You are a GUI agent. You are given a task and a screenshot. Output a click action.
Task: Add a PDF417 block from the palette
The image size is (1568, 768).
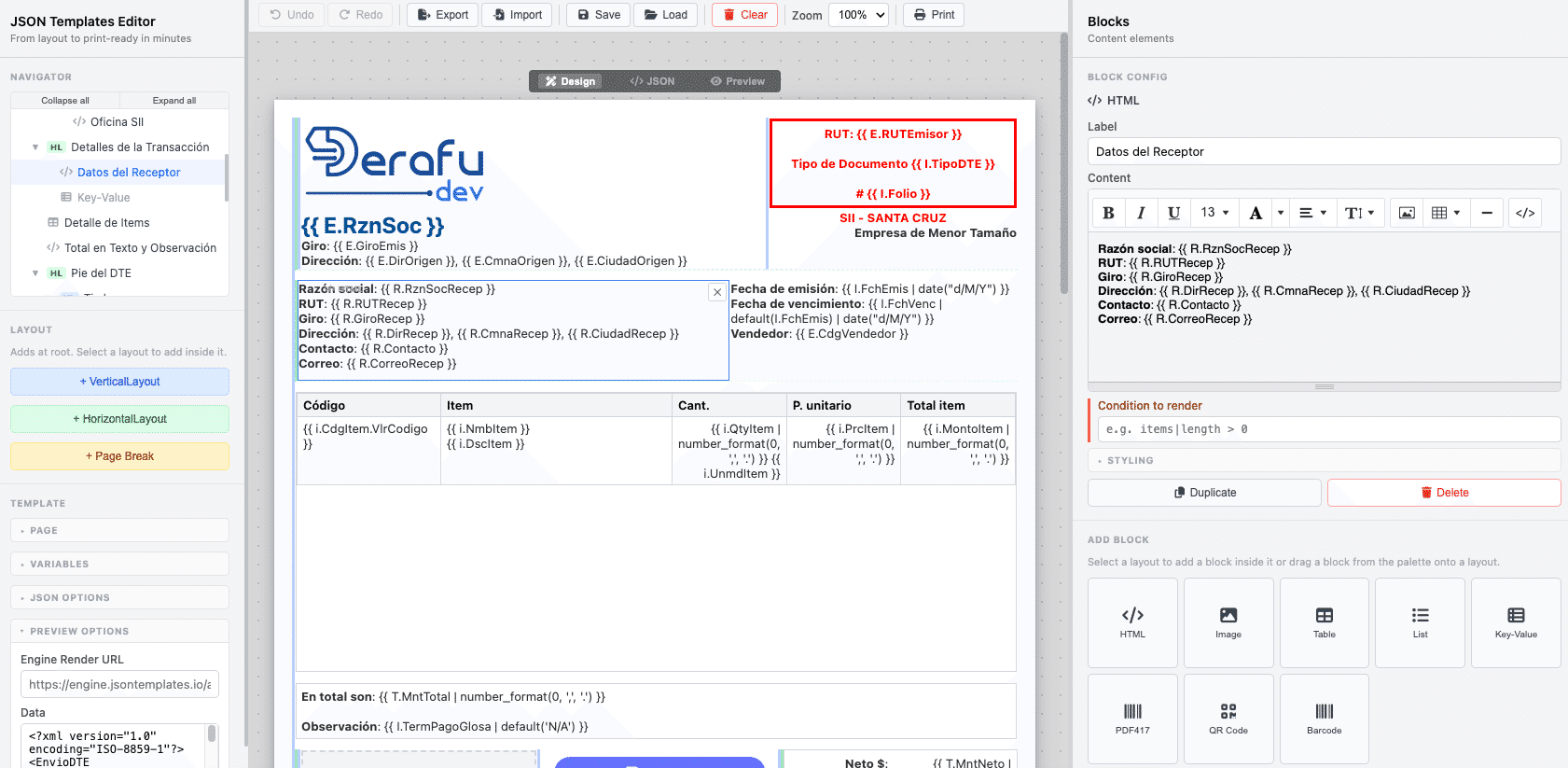(x=1132, y=719)
